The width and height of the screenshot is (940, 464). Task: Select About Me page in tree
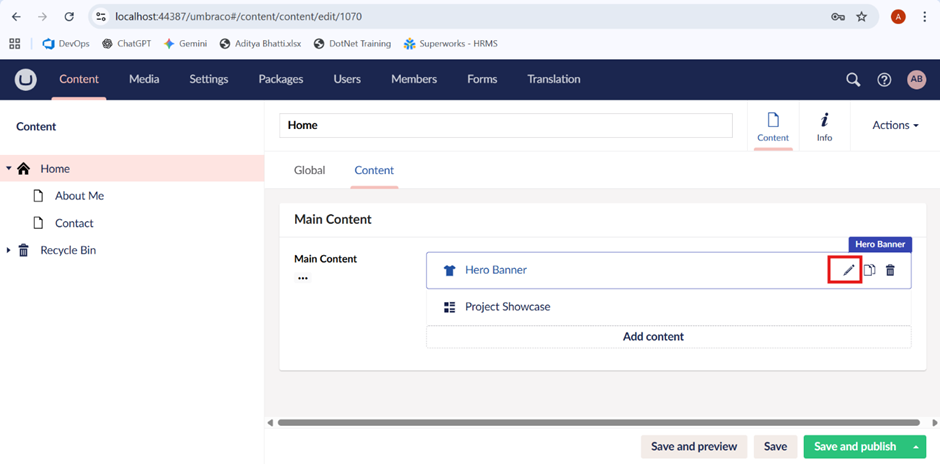tap(79, 196)
